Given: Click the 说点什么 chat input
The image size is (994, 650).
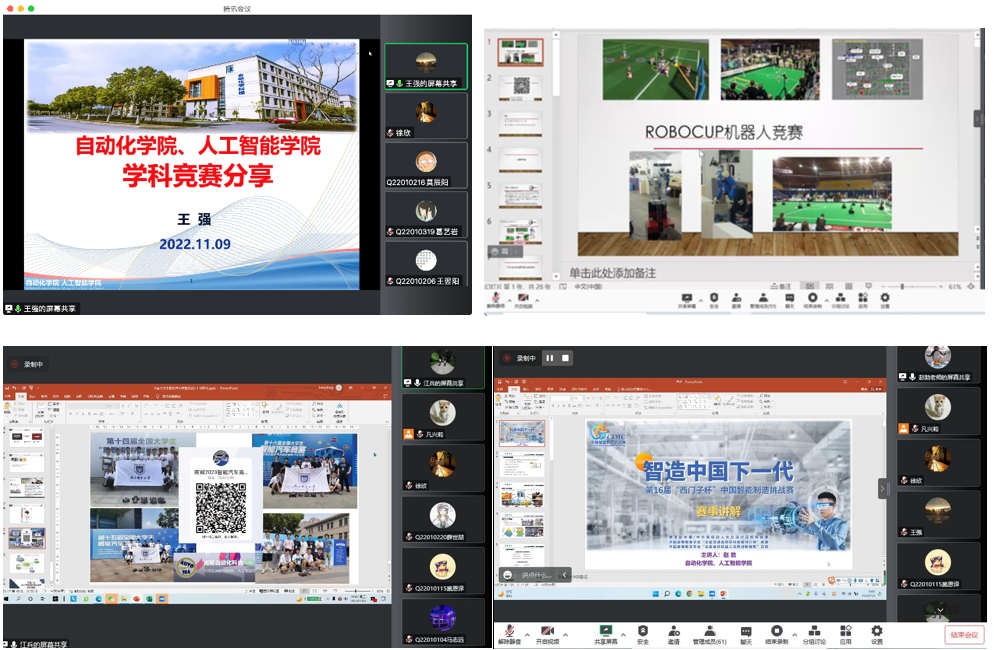Looking at the screenshot, I should [x=536, y=575].
